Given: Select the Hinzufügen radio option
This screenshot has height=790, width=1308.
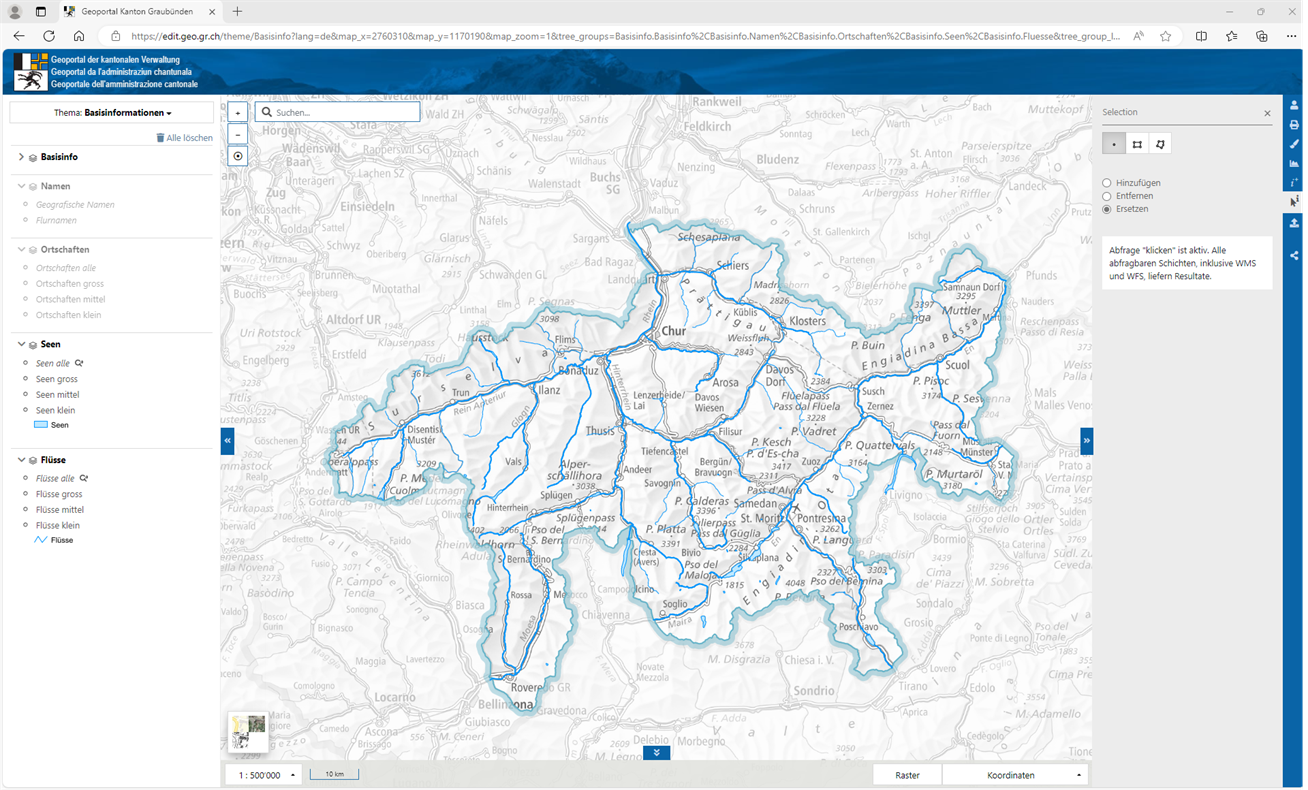Looking at the screenshot, I should pyautogui.click(x=1107, y=183).
